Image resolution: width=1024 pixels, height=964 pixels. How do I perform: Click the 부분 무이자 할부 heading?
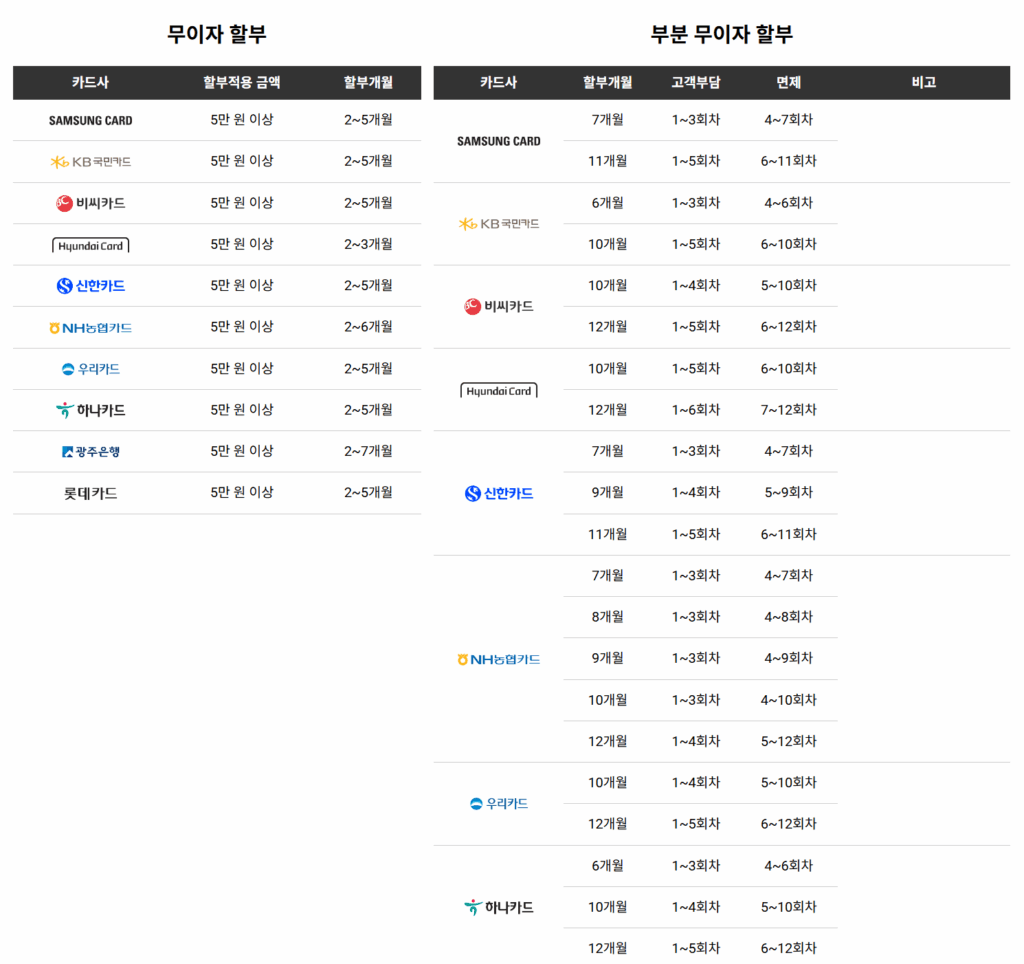722,34
